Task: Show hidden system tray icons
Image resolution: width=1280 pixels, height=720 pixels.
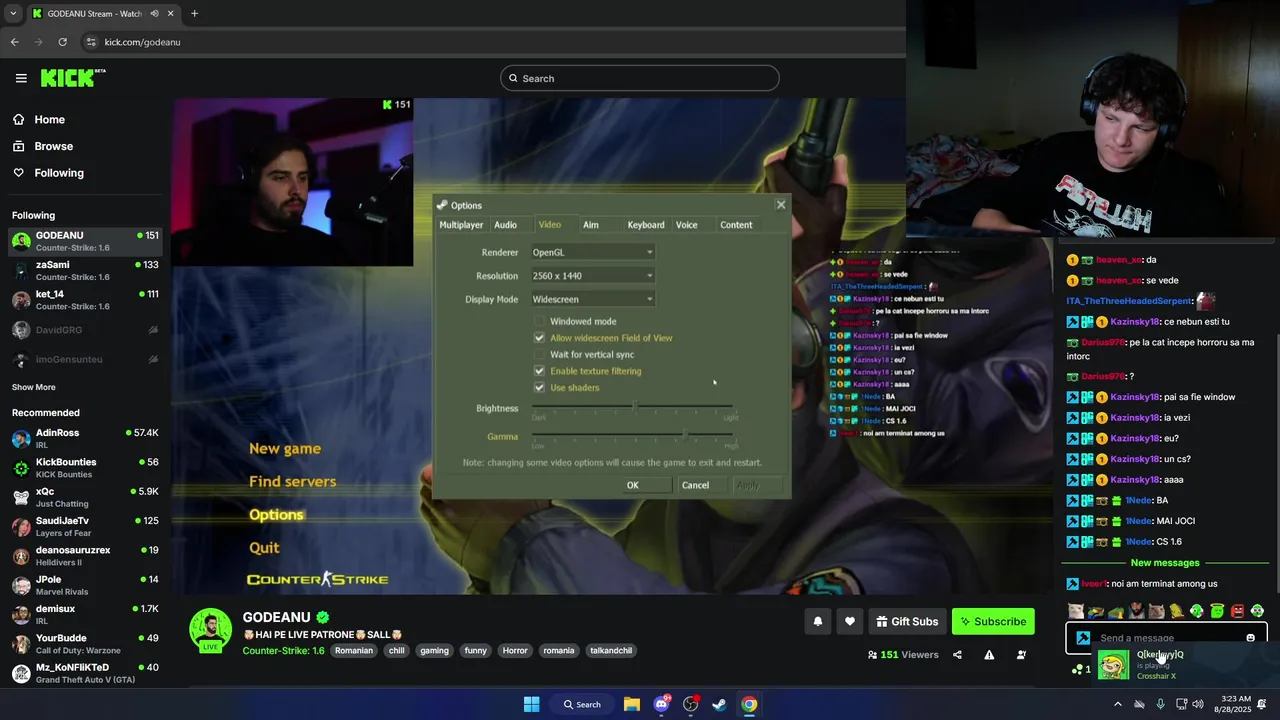Action: point(1118,704)
